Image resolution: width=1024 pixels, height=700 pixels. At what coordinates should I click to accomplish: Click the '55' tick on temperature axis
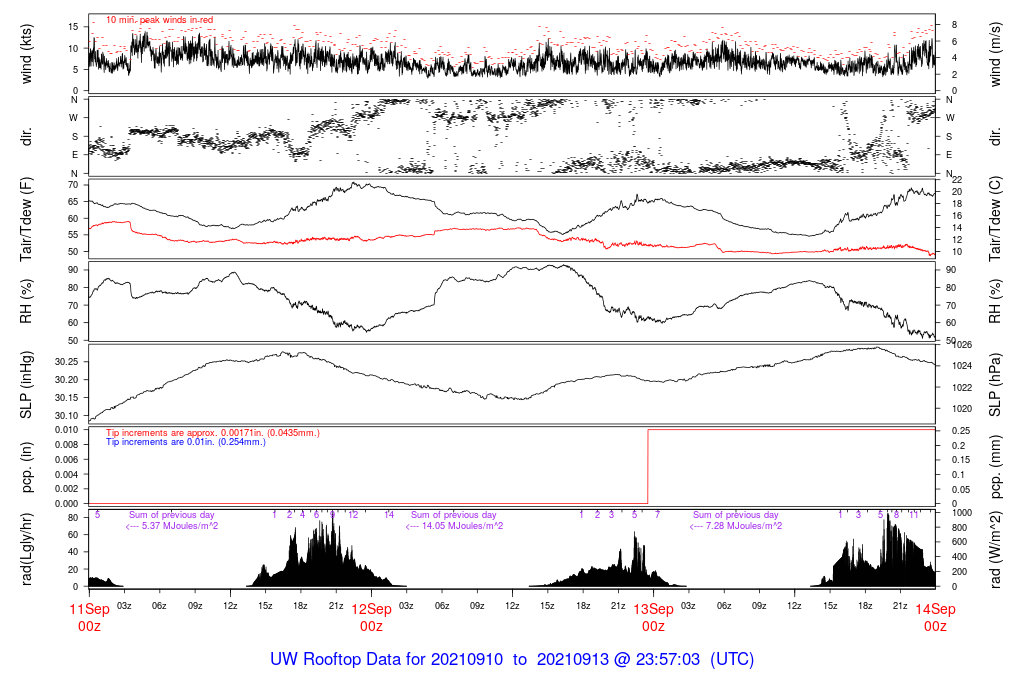click(74, 235)
